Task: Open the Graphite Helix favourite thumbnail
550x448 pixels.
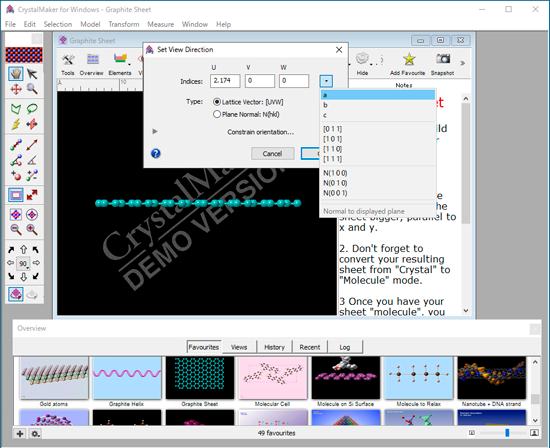Action: pyautogui.click(x=127, y=378)
